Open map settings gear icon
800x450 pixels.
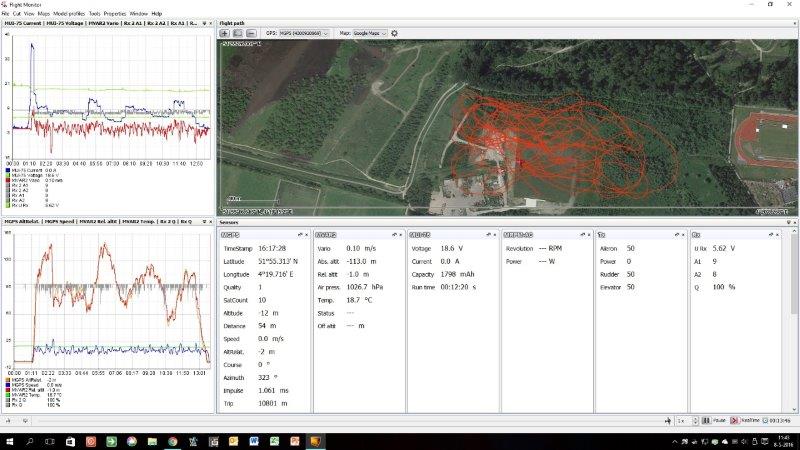tap(394, 33)
